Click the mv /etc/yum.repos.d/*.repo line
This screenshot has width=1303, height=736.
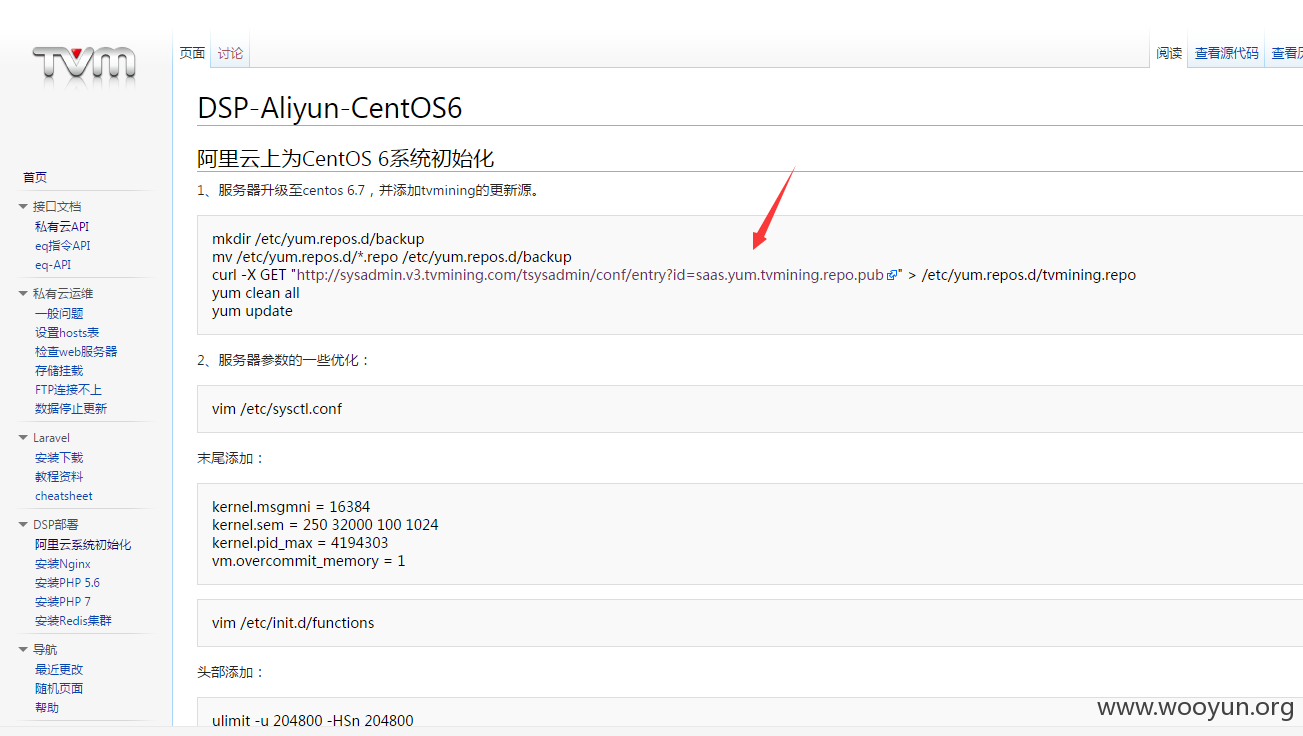(392, 257)
